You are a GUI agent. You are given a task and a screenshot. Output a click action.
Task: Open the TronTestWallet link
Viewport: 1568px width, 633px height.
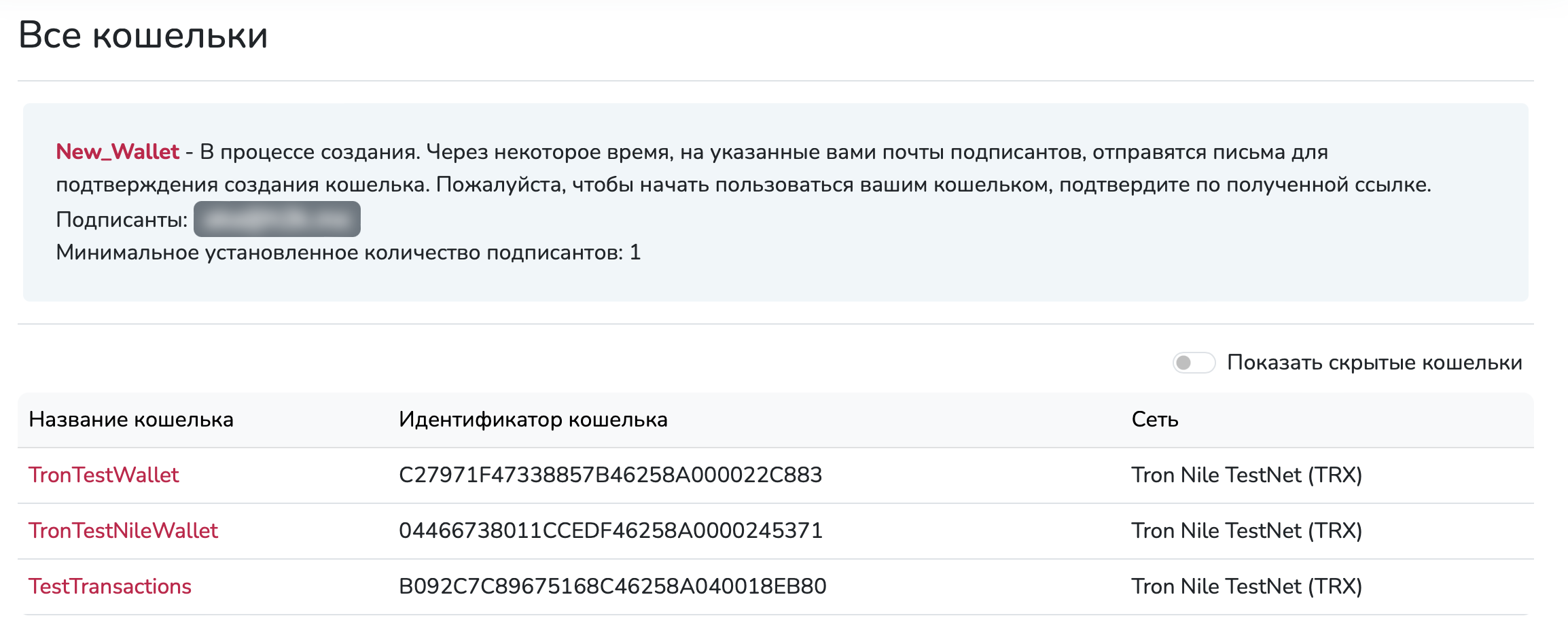tap(103, 475)
